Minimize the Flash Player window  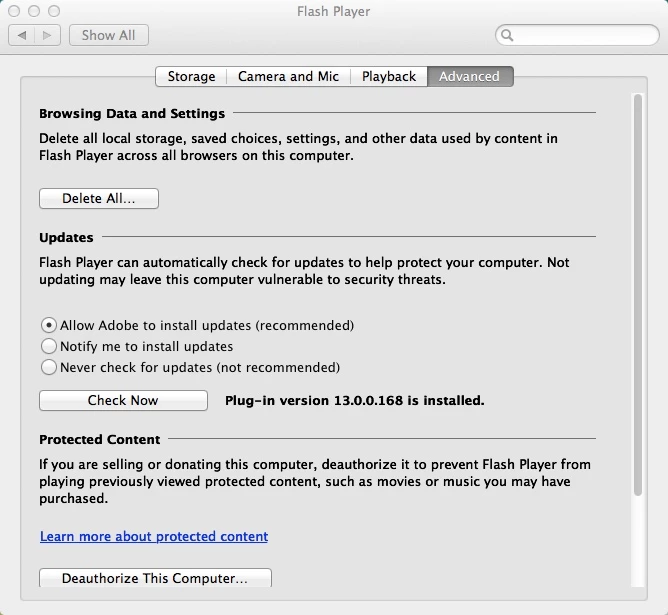point(34,11)
